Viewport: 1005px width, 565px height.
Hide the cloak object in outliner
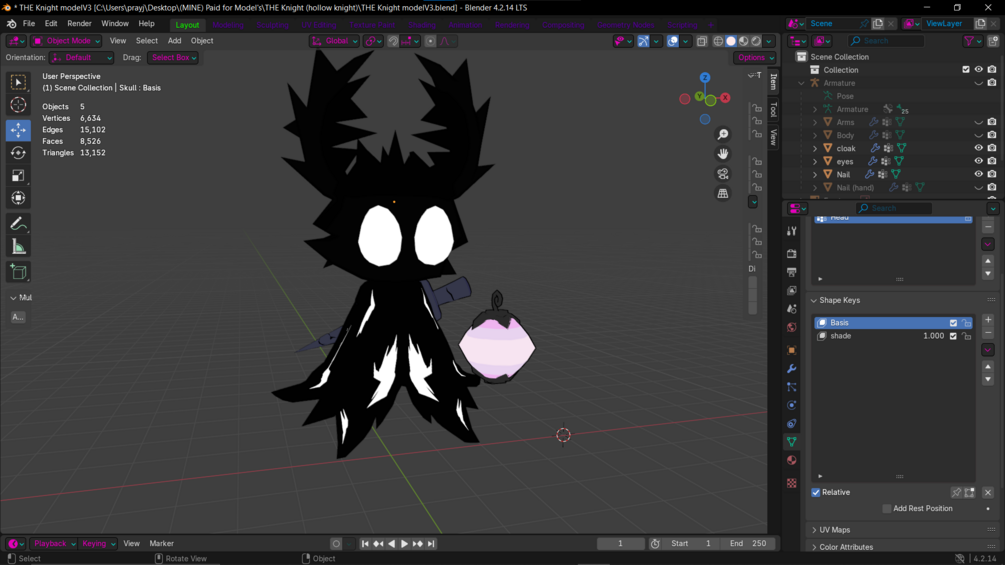click(x=978, y=148)
